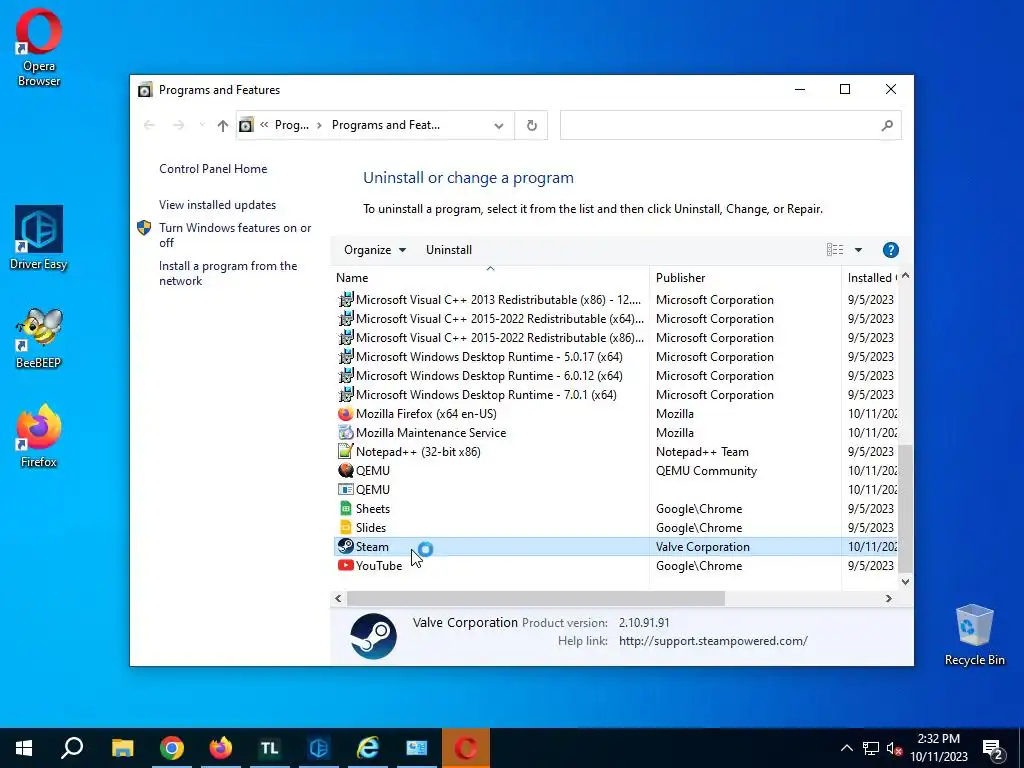Expand the address bar history dropdown
The height and width of the screenshot is (768, 1024).
point(499,125)
